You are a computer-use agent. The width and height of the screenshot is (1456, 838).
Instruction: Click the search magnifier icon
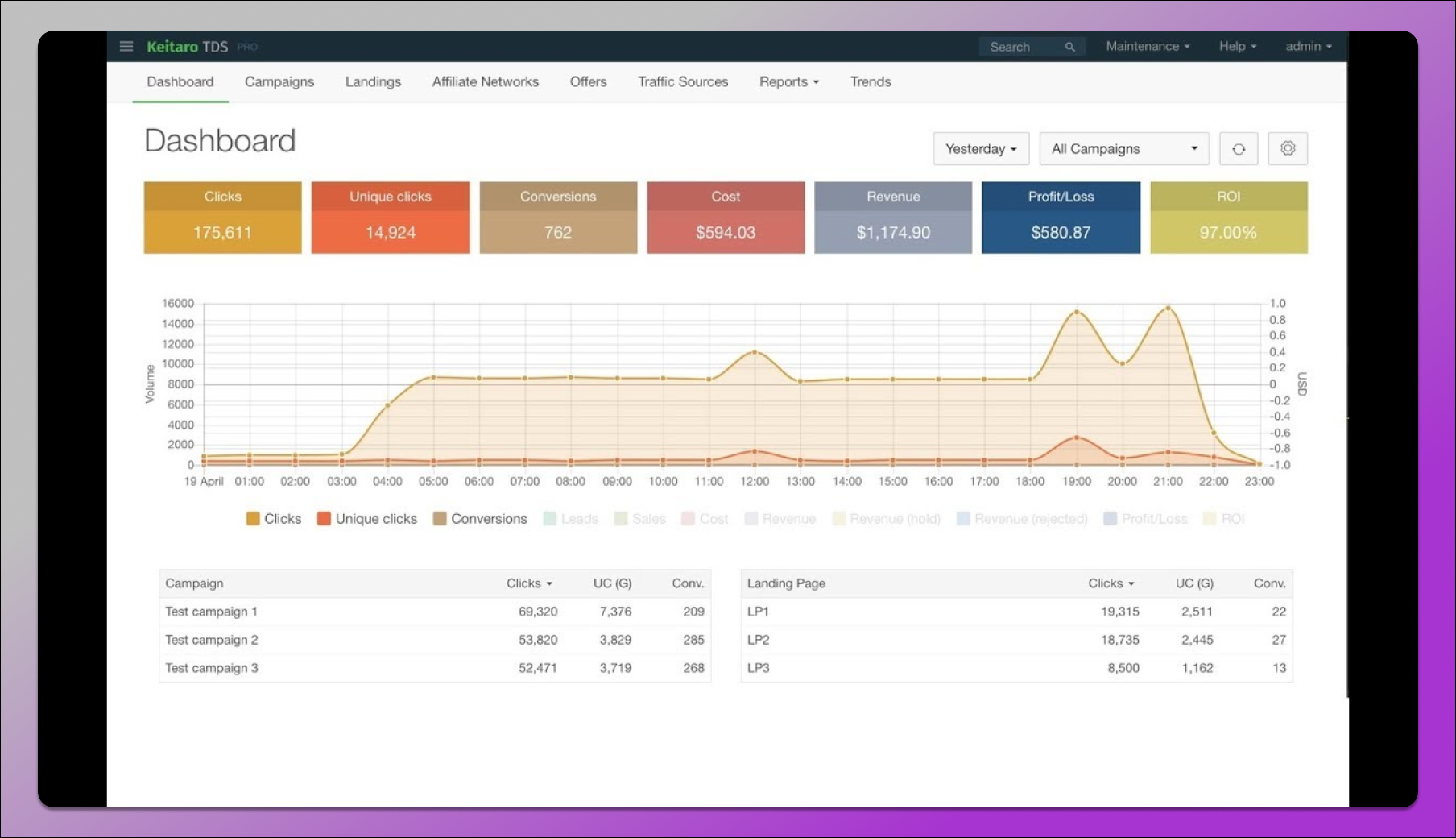(1069, 47)
